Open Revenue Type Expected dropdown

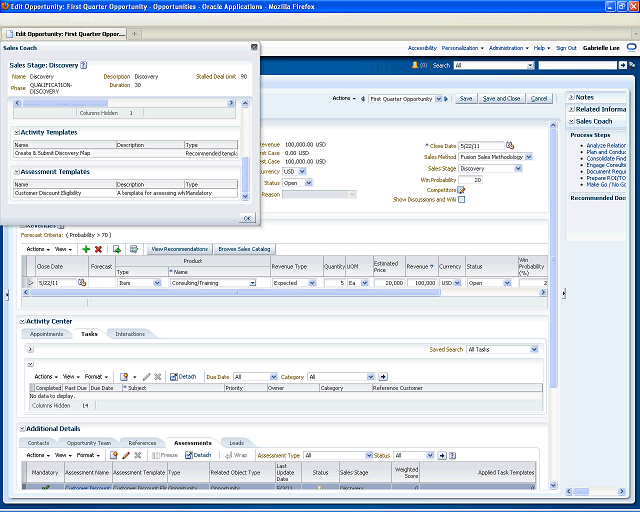click(x=312, y=283)
